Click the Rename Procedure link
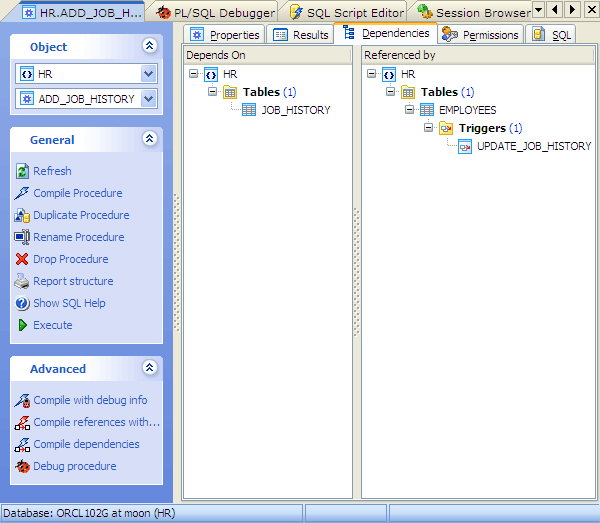 79,237
